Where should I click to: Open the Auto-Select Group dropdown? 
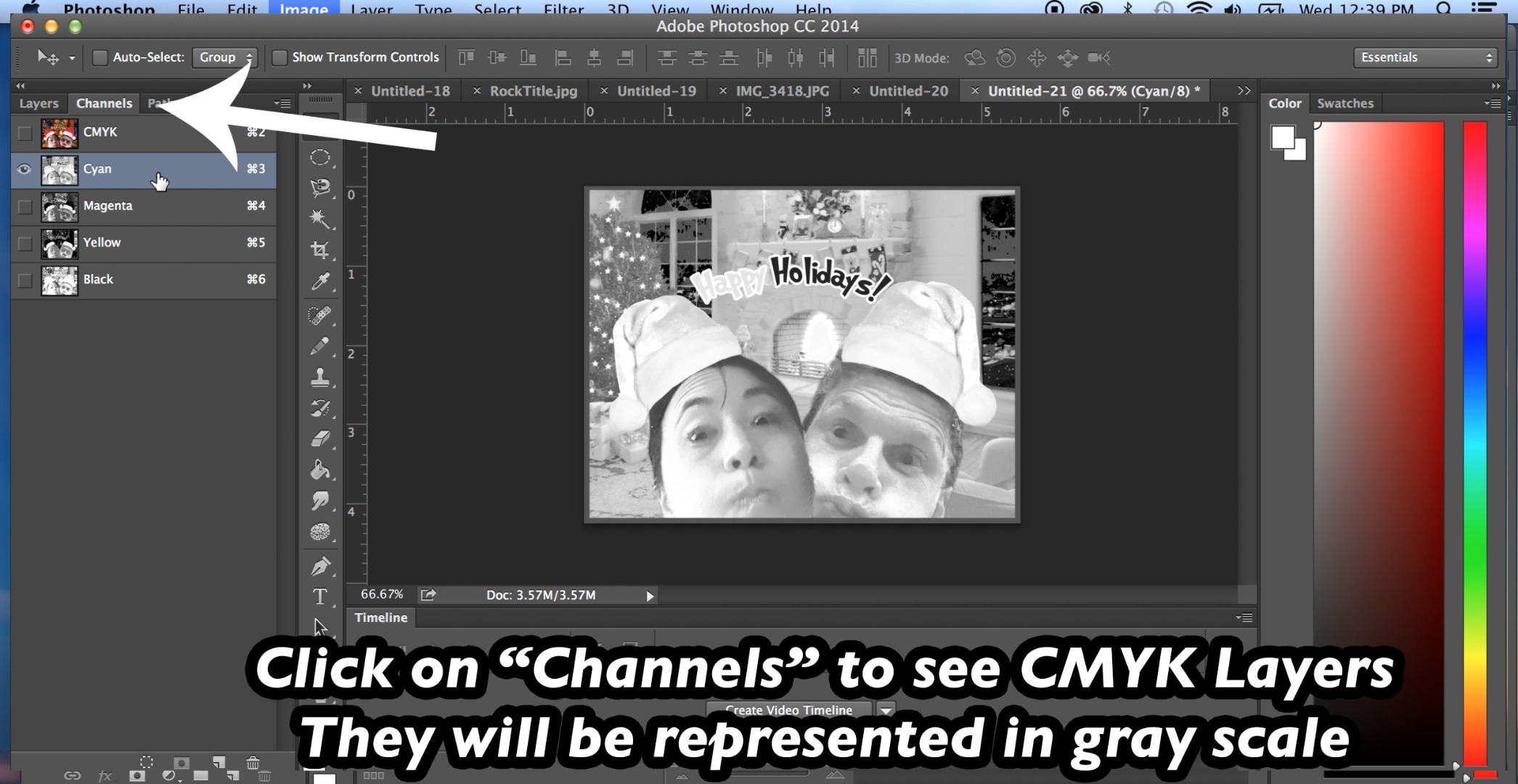tap(225, 57)
